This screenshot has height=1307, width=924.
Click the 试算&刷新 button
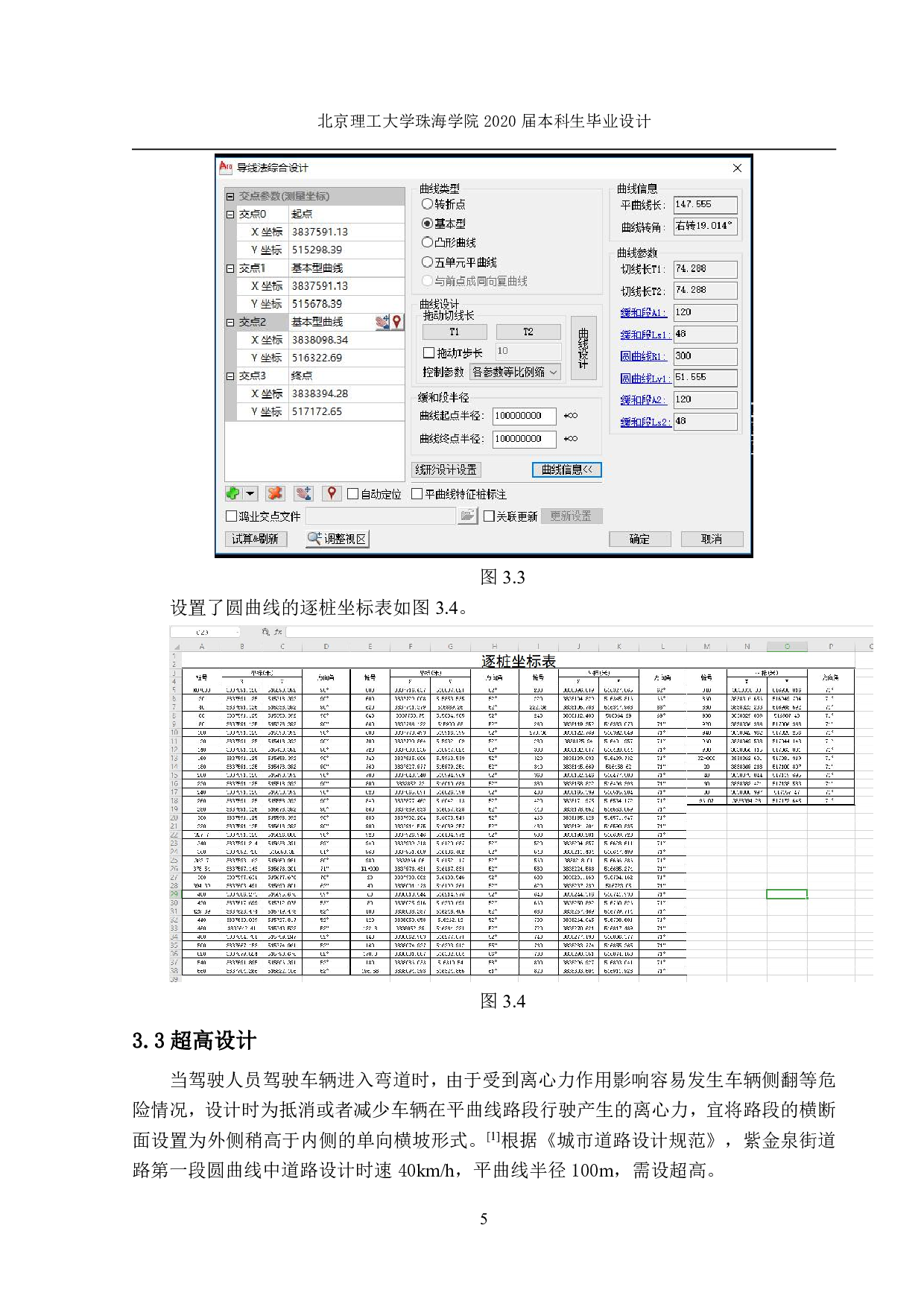point(256,539)
